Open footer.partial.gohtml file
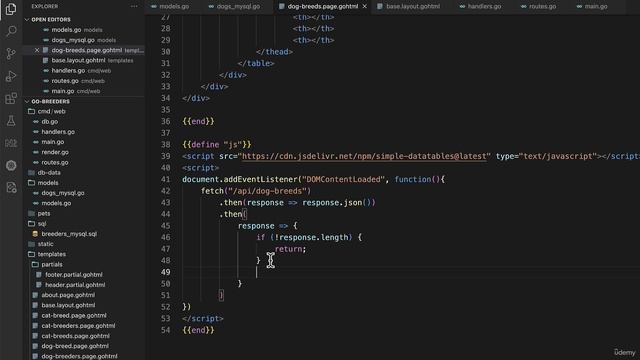The width and height of the screenshot is (640, 360). click(x=73, y=274)
